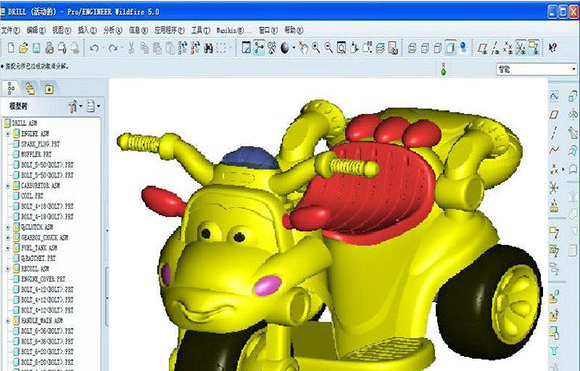Toggle datum plane display
Image resolution: width=580 pixels, height=371 pixels.
(482, 48)
